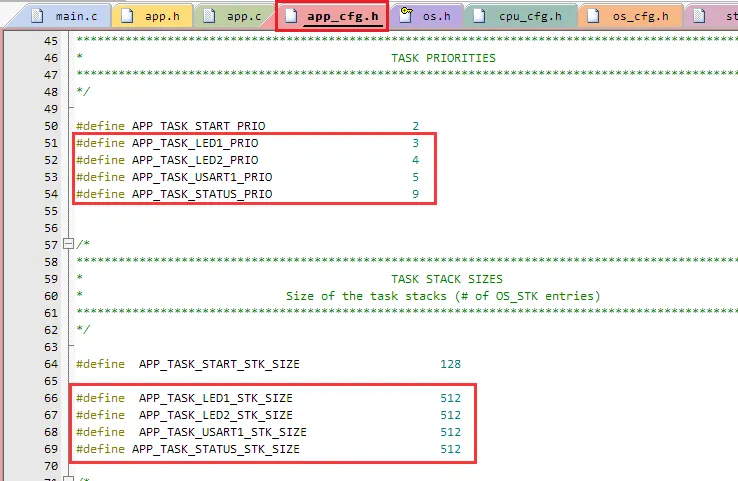Click line number 64 in the gutter
The image size is (738, 481).
[50, 364]
